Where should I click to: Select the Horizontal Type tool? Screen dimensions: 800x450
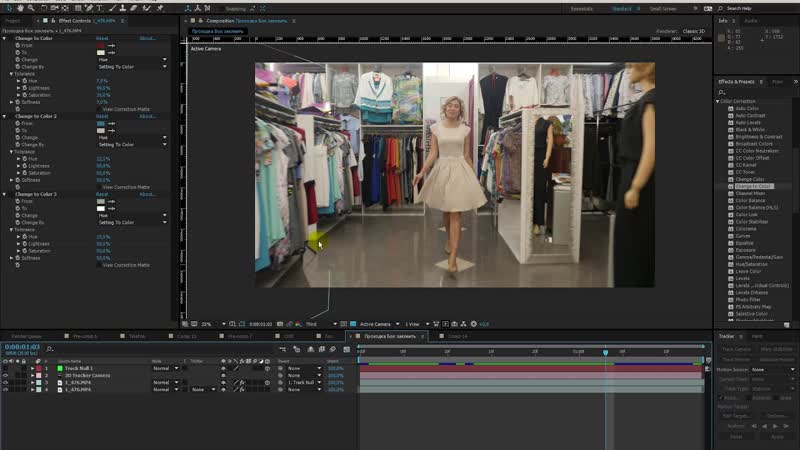tap(99, 8)
